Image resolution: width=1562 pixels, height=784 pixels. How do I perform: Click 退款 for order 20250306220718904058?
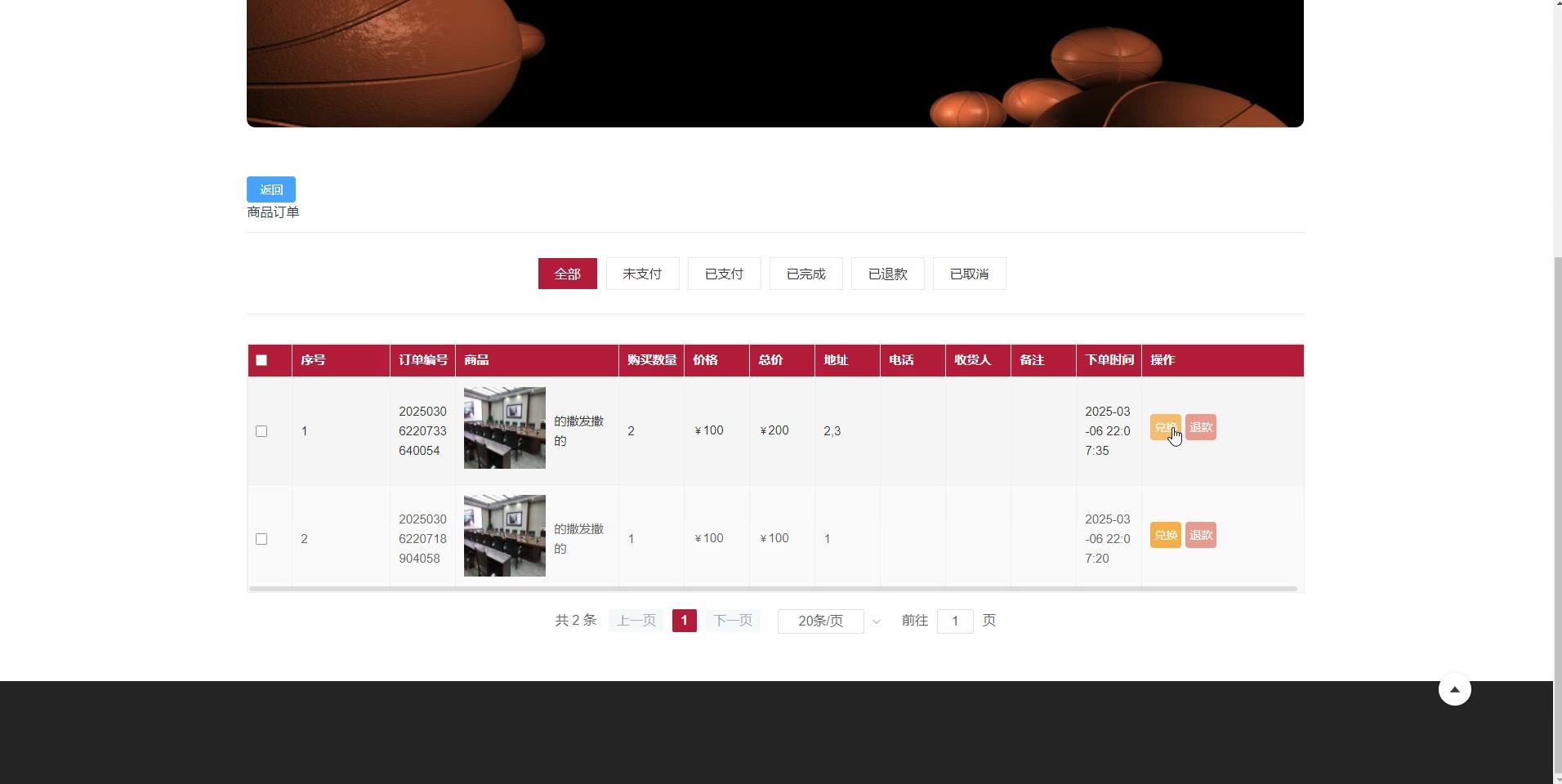(1201, 535)
